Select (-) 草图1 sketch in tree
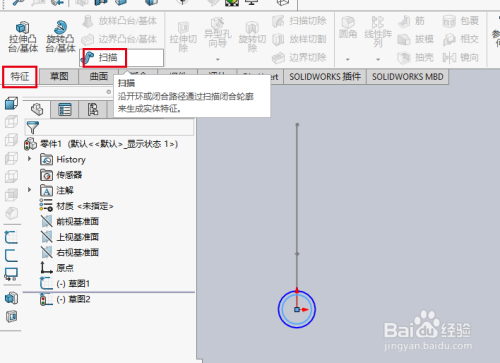Screen dimensions: 500x363 coord(65,283)
